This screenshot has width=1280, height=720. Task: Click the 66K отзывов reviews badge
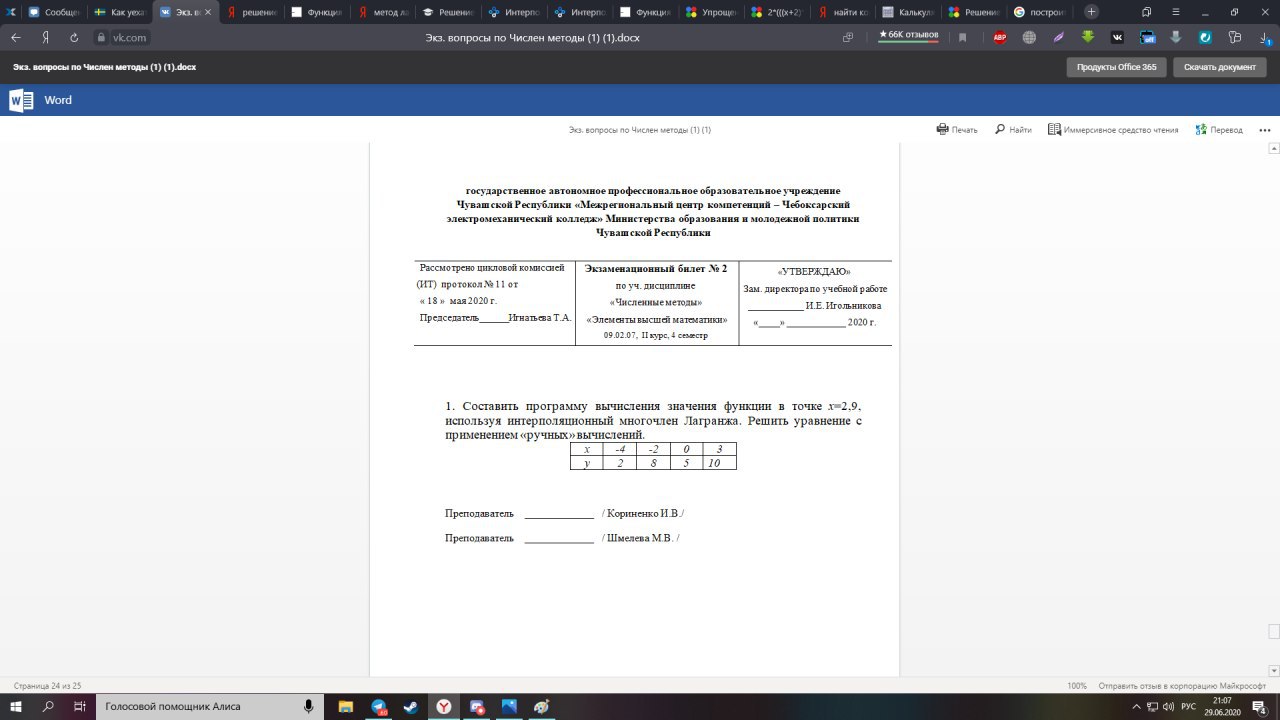pyautogui.click(x=908, y=35)
